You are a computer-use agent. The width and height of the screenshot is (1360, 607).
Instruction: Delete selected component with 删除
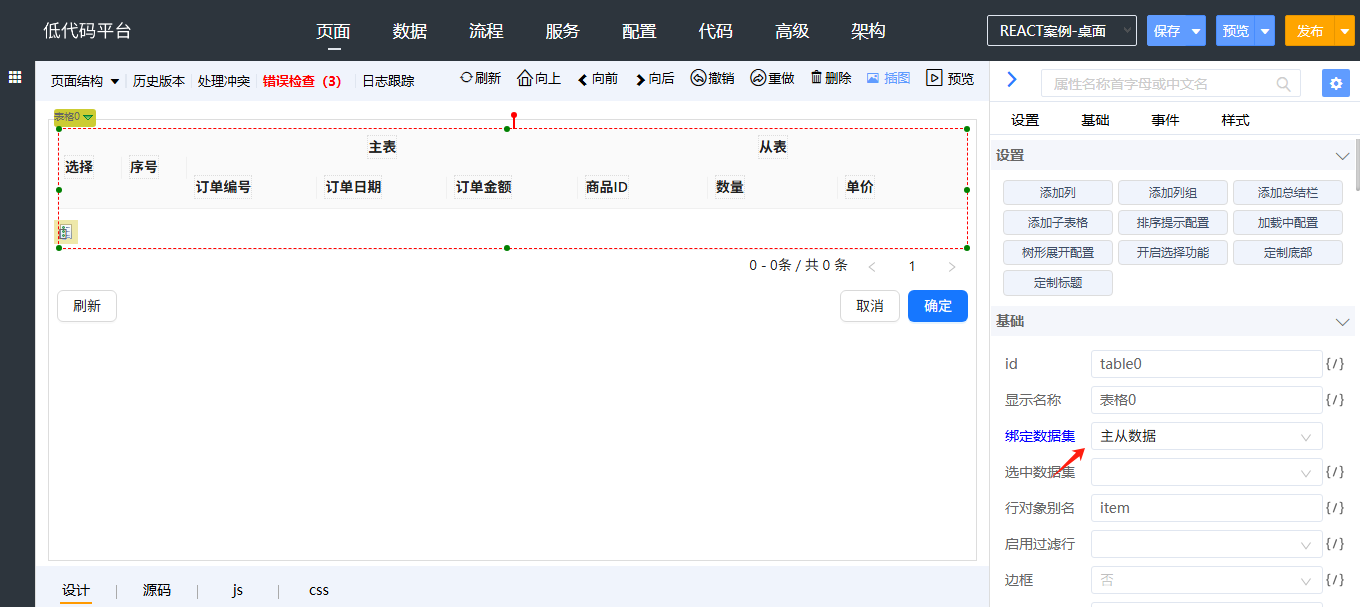[830, 78]
